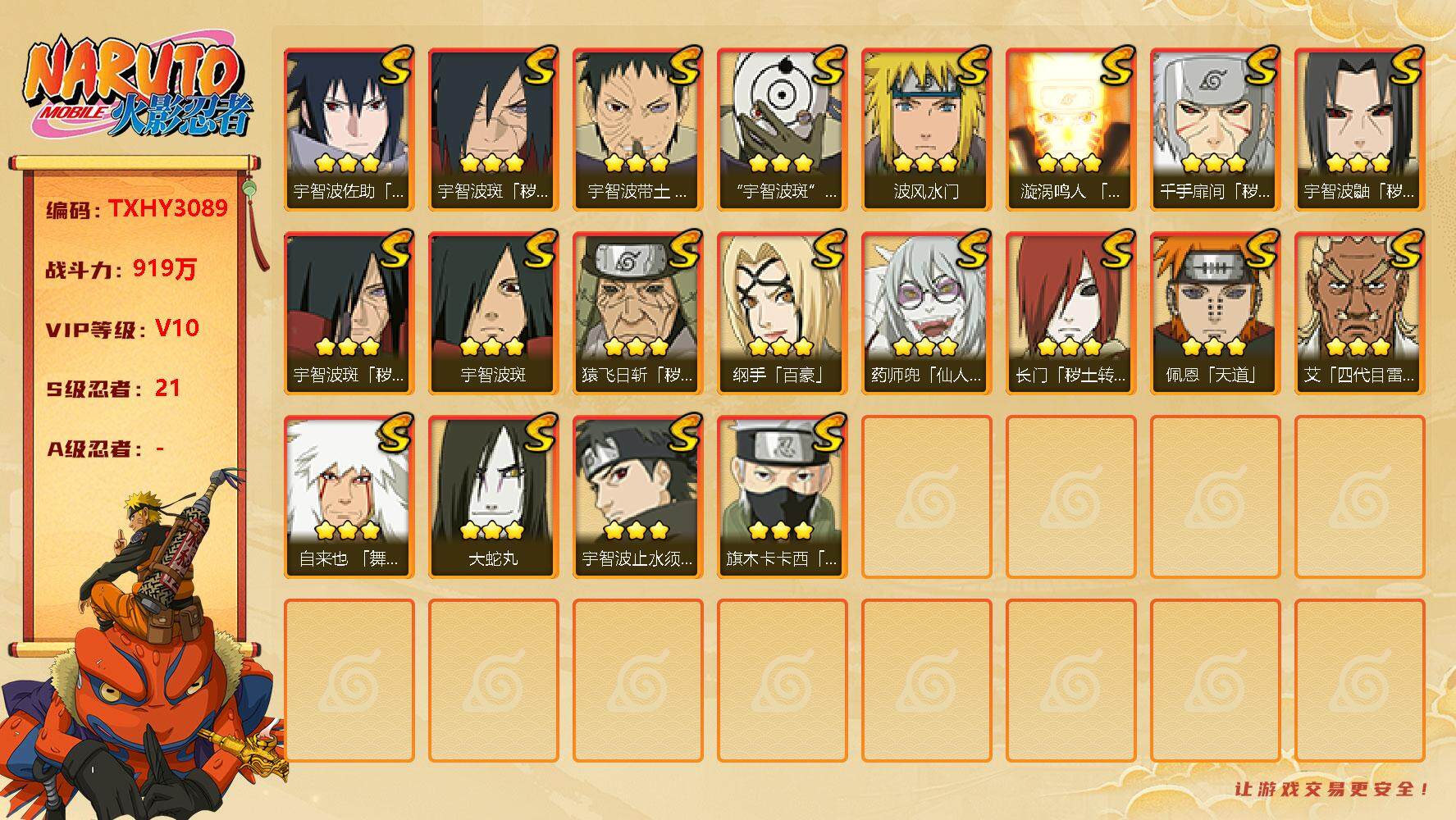Click the account code TXHY3089 text

(x=168, y=208)
